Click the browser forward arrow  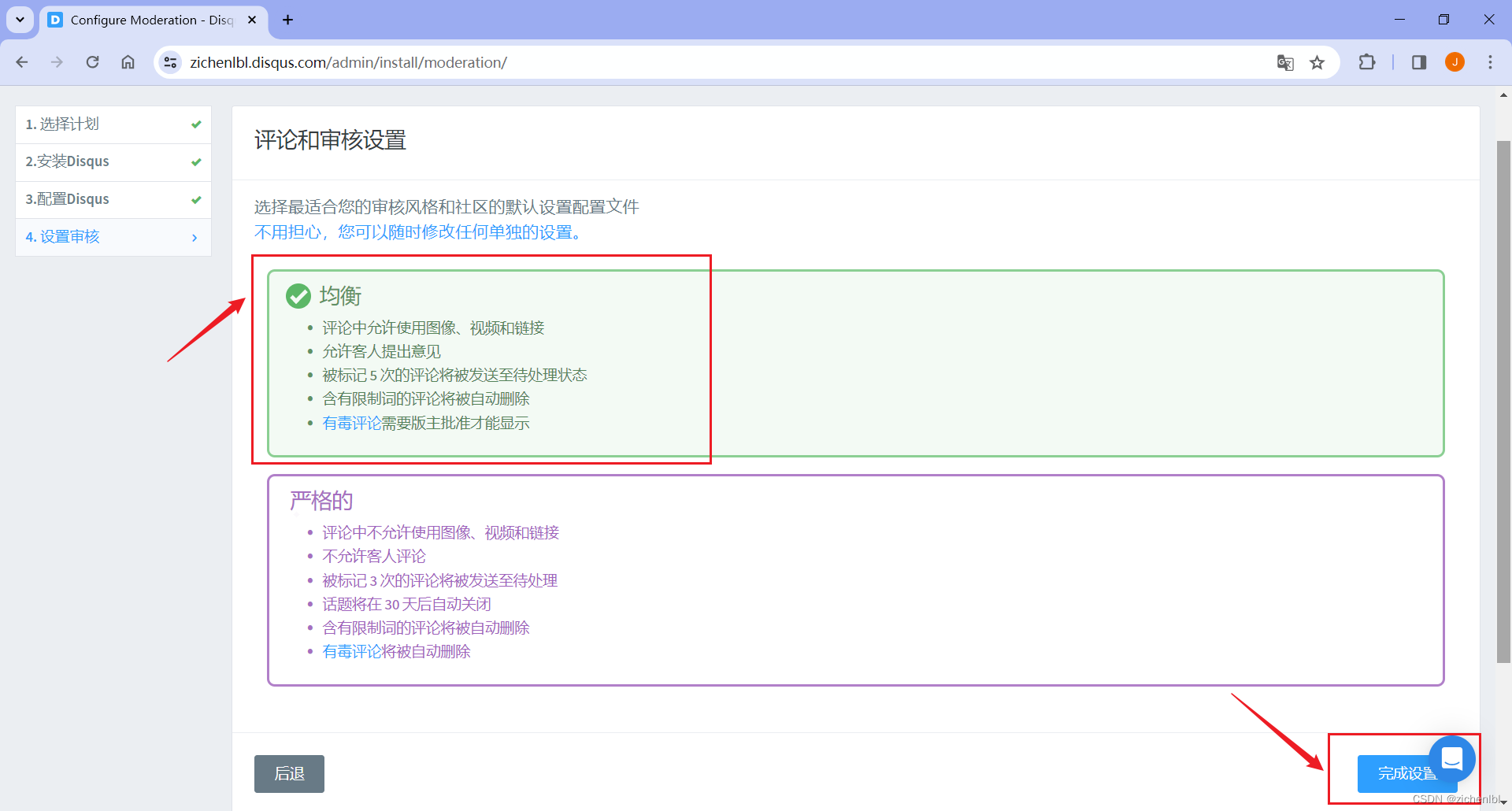[57, 62]
